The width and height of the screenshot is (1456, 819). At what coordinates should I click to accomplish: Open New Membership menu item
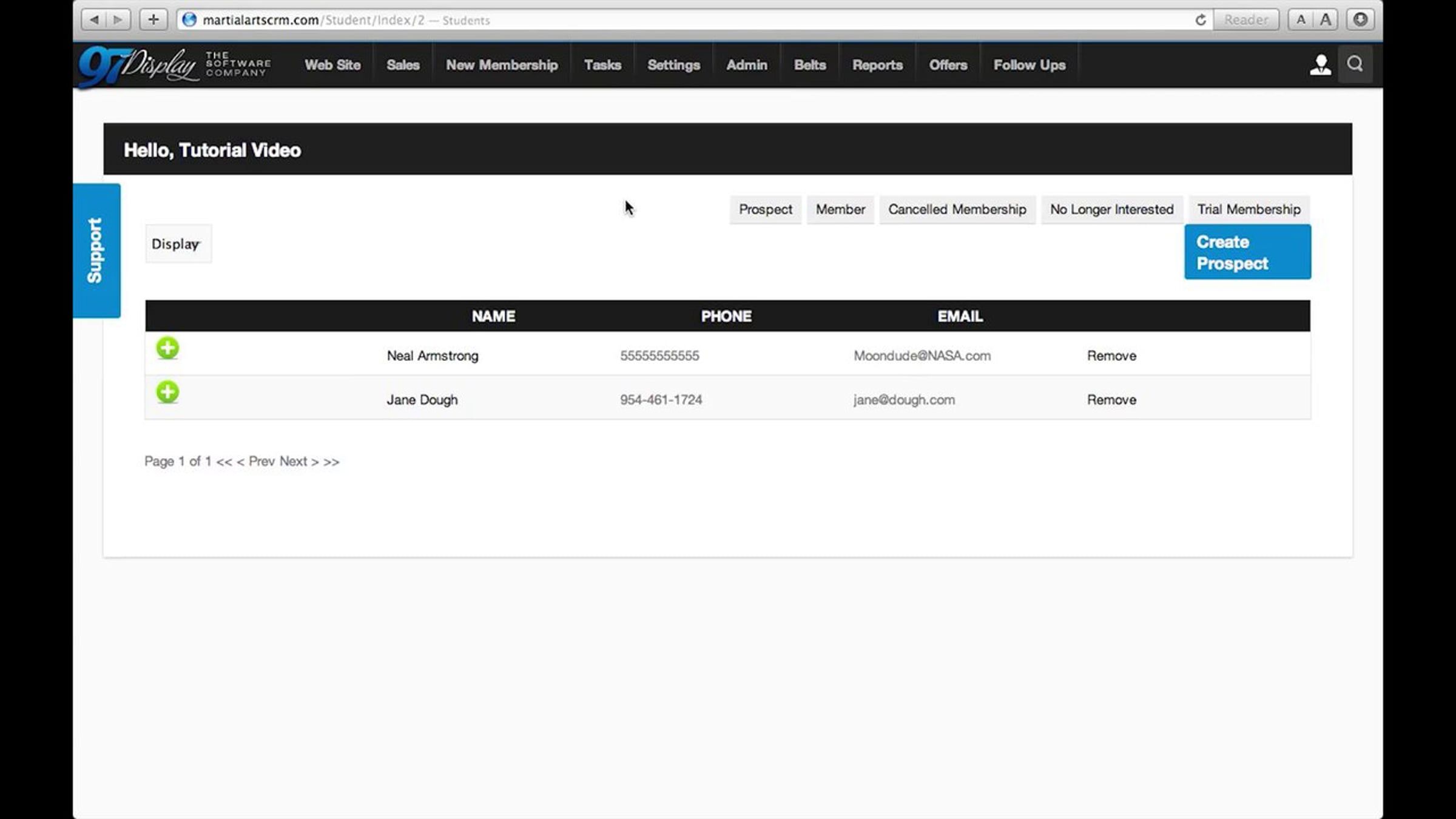point(502,65)
